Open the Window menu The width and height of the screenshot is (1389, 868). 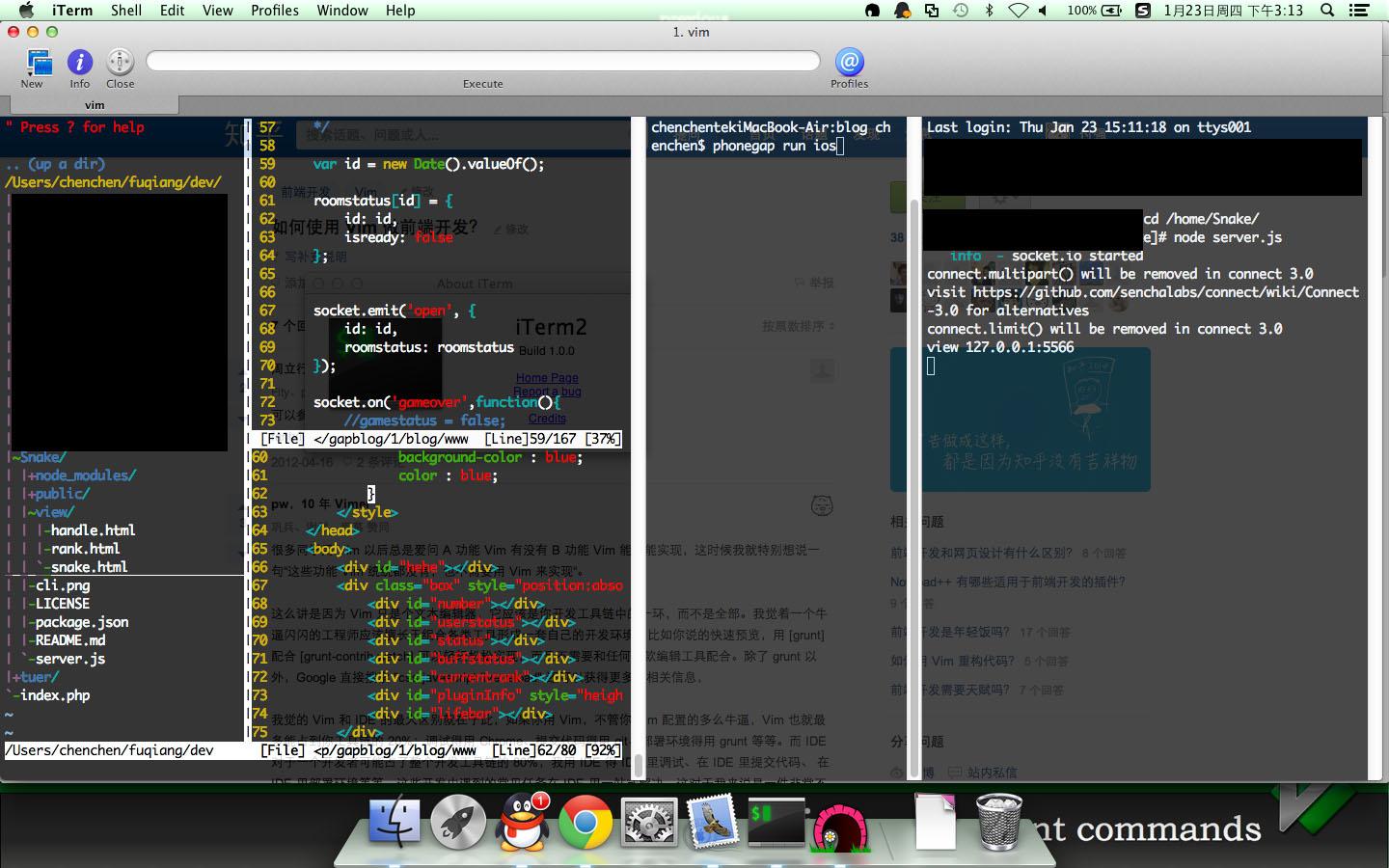click(342, 11)
